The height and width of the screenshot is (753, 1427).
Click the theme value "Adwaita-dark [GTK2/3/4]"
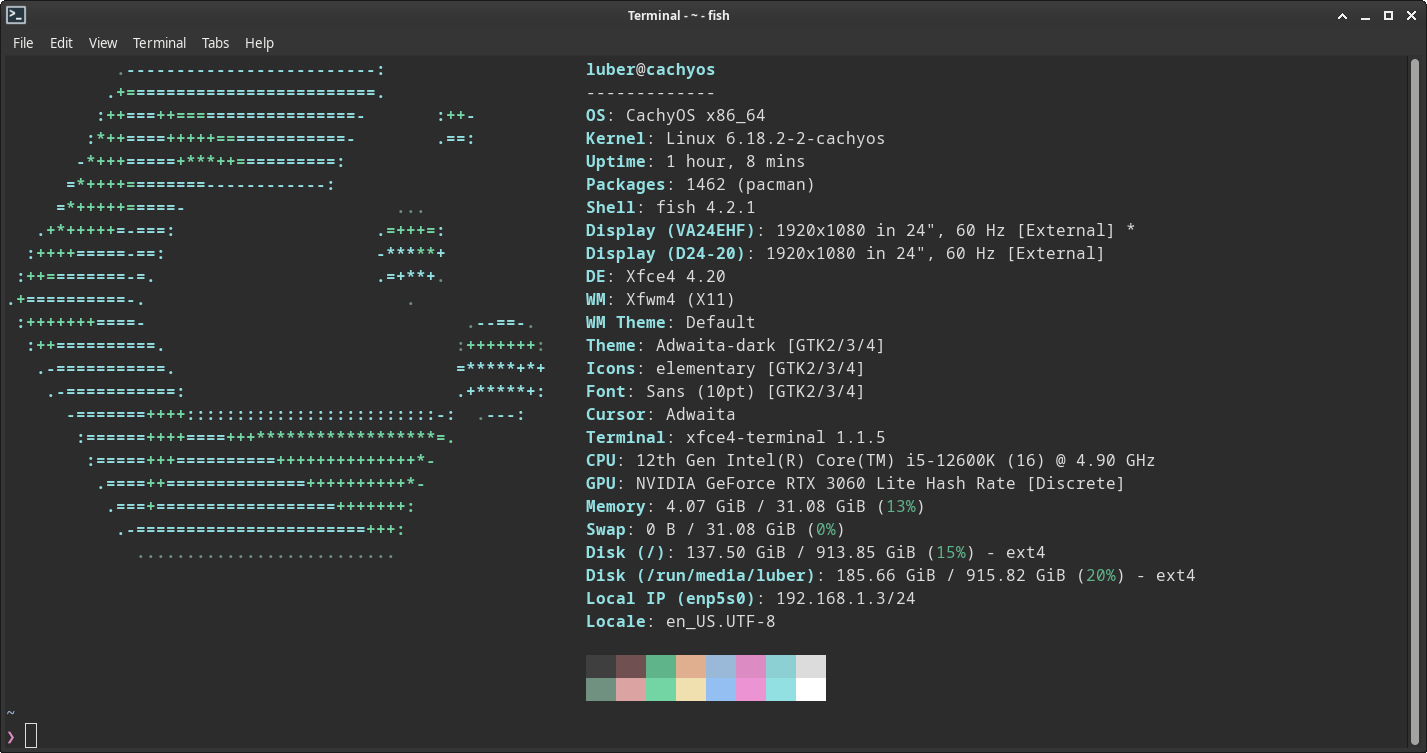pyautogui.click(x=771, y=346)
